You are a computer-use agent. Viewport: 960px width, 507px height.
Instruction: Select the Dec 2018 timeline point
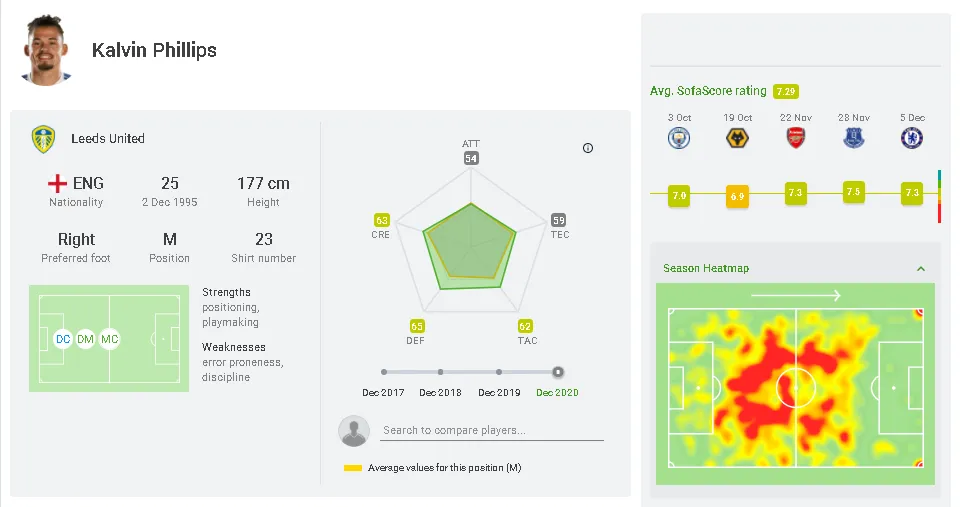[x=441, y=371]
